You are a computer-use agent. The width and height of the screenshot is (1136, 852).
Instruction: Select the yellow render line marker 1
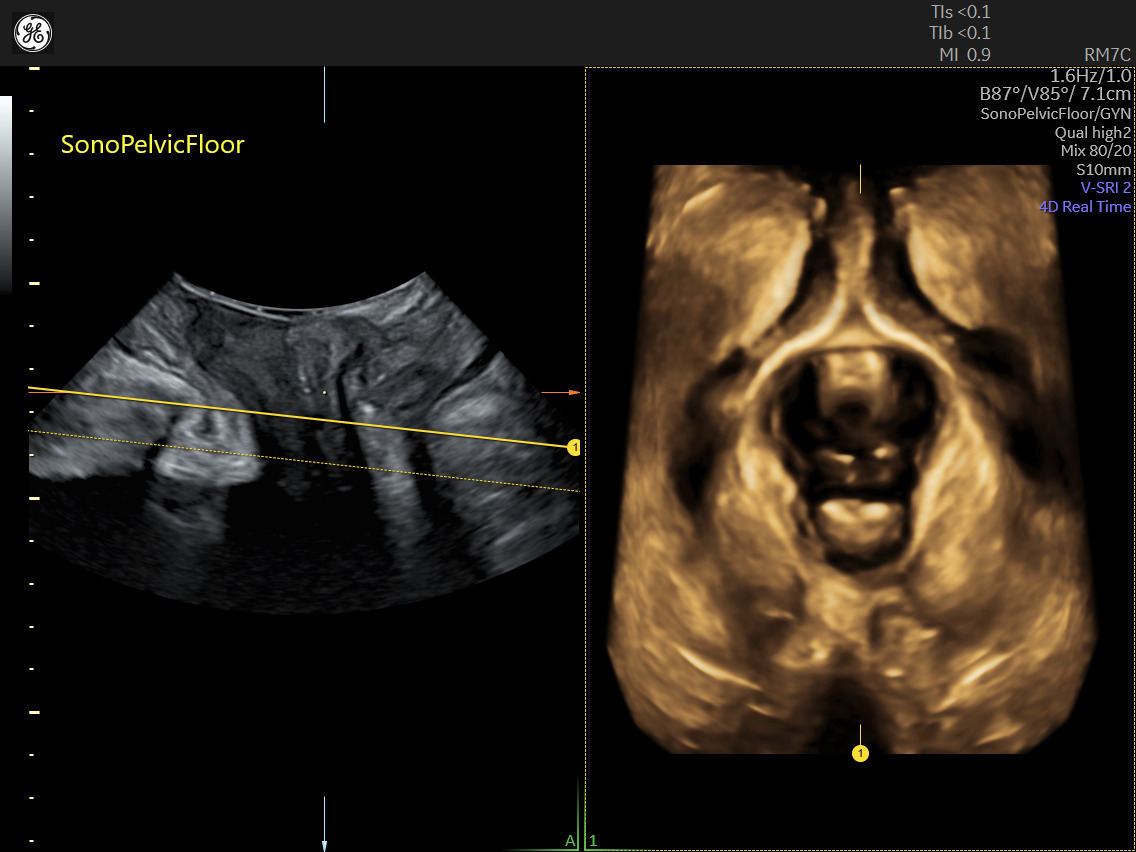(574, 448)
